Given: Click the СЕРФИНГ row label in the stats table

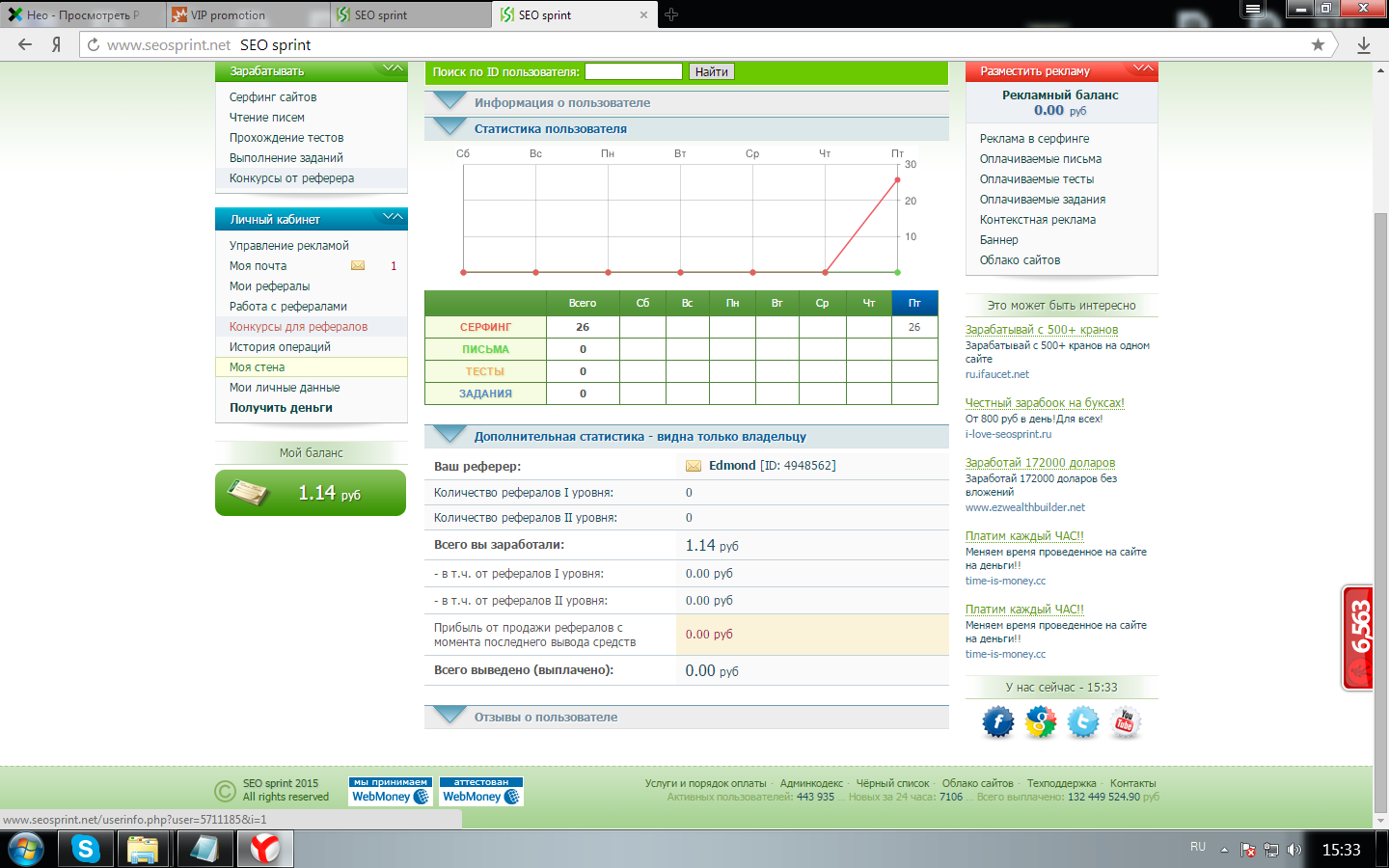Looking at the screenshot, I should [485, 327].
